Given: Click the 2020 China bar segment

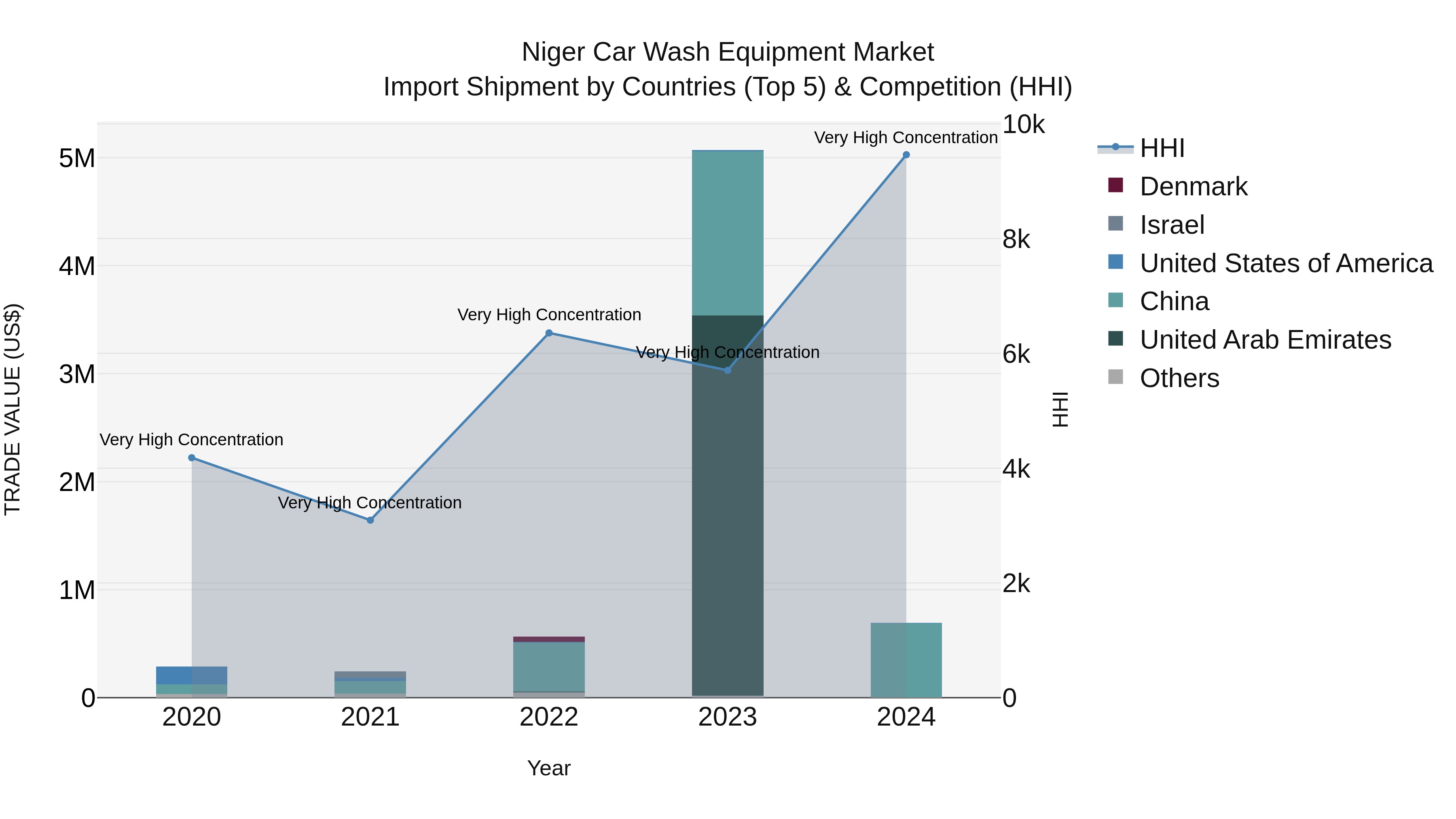Looking at the screenshot, I should tap(192, 689).
